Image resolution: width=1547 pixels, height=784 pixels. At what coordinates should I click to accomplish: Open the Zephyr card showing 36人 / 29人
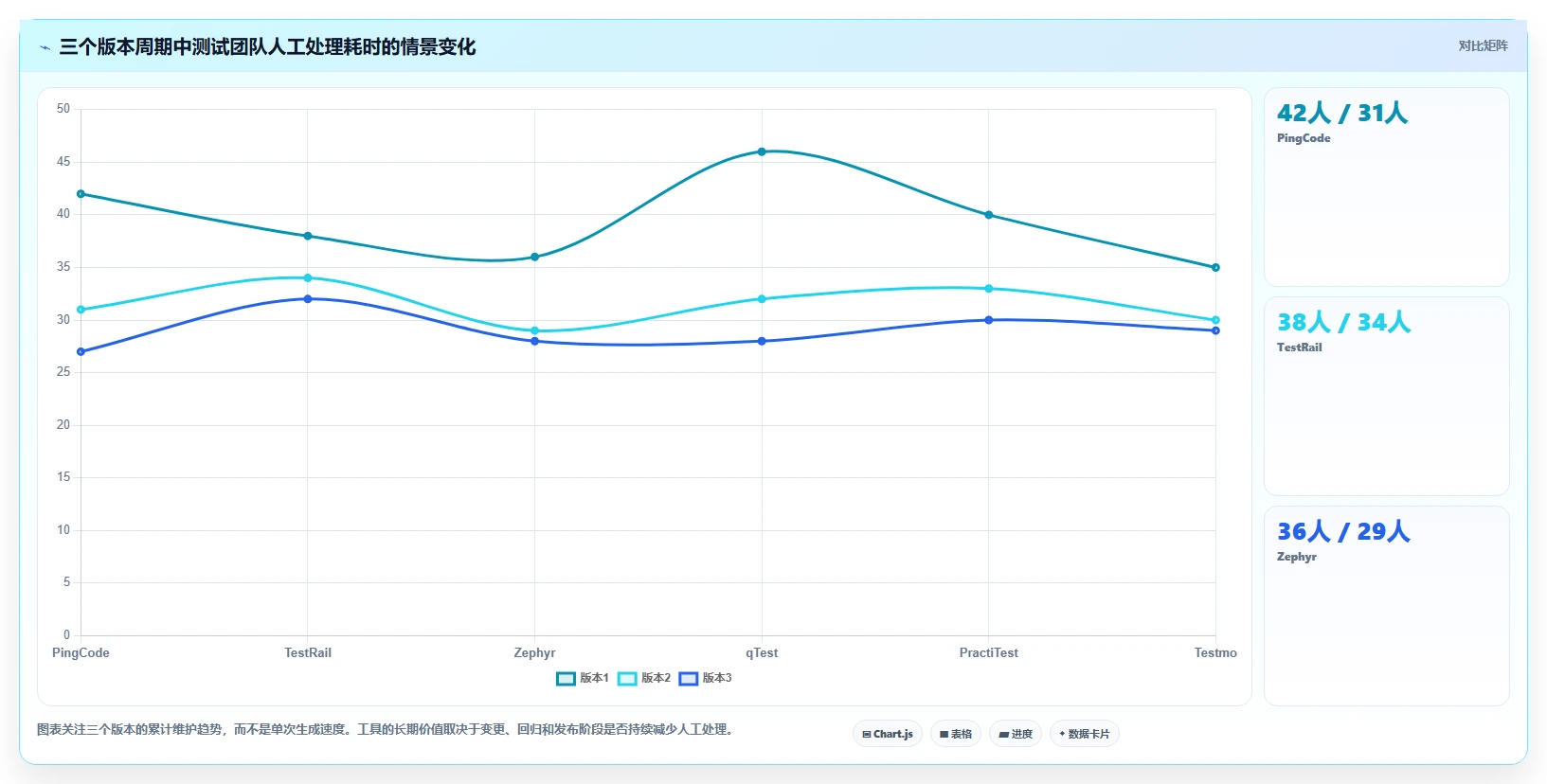pos(1387,606)
